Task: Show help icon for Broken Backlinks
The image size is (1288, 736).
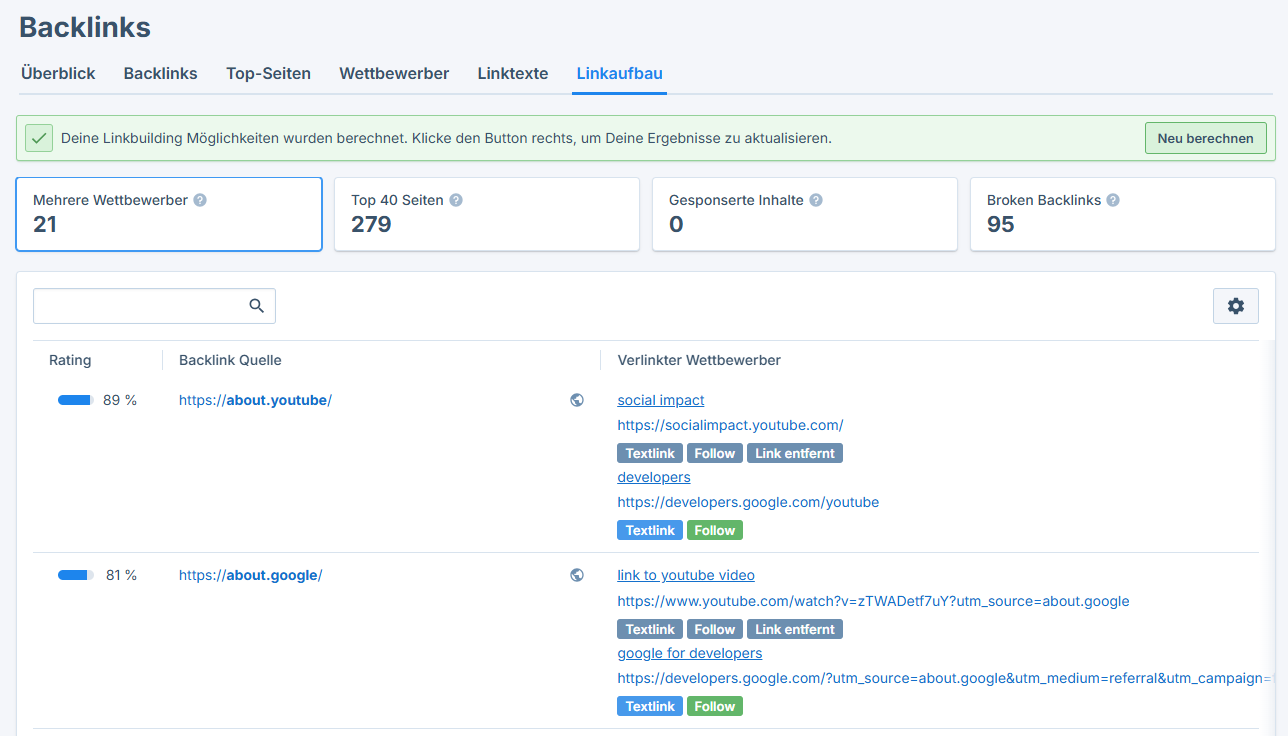Action: tap(1113, 200)
